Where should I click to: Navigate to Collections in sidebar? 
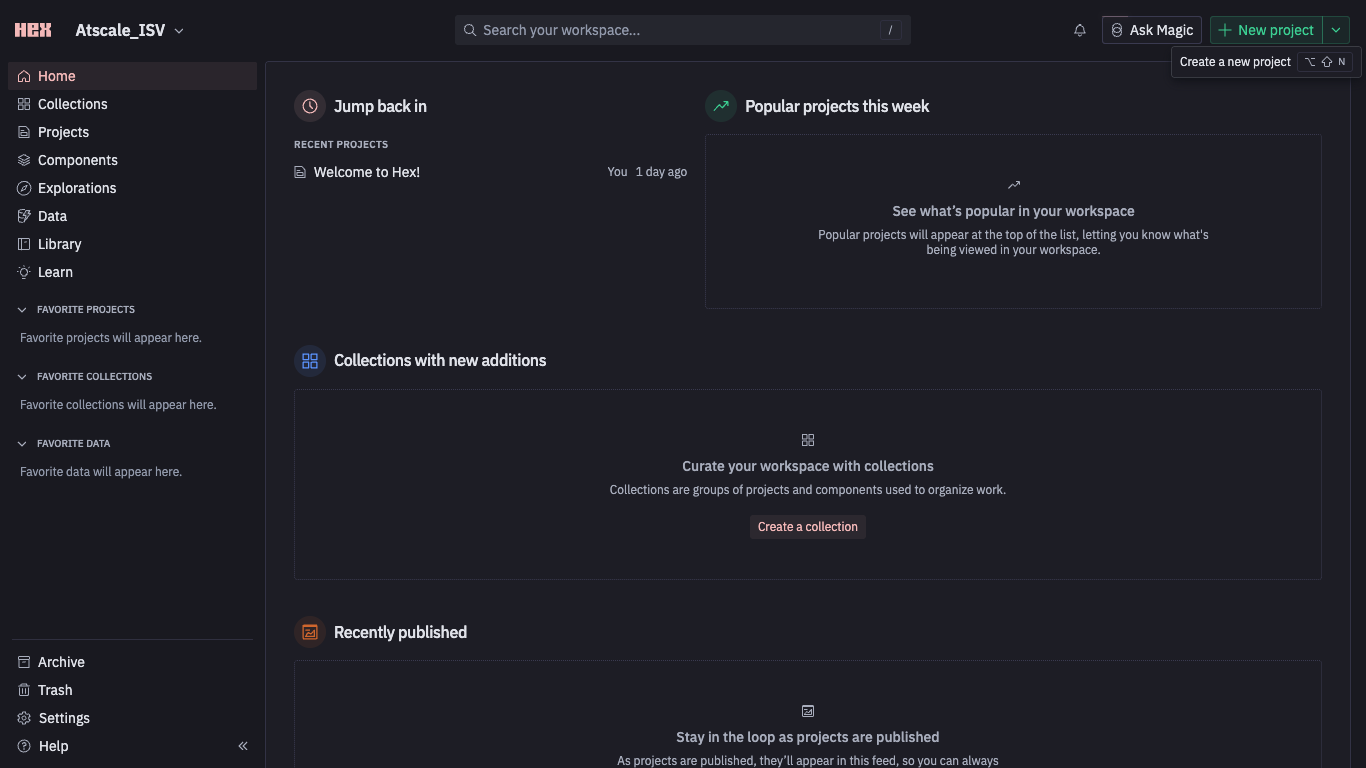pos(72,104)
